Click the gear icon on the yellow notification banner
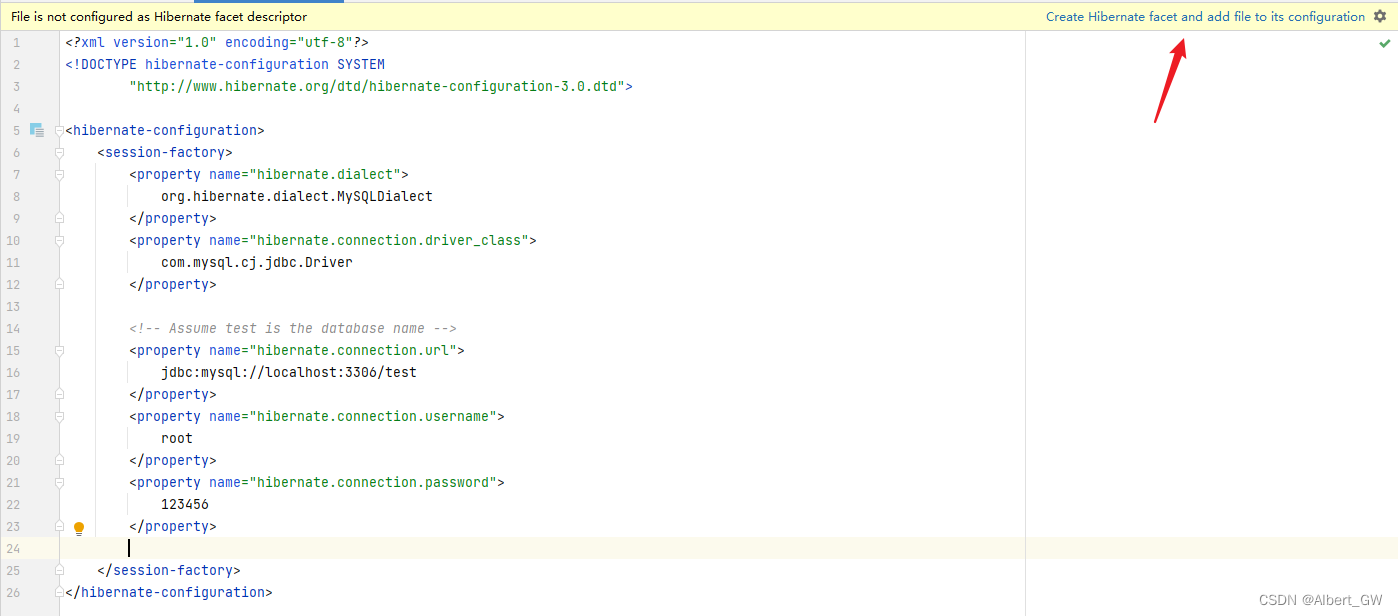Image resolution: width=1398 pixels, height=616 pixels. 1381,16
